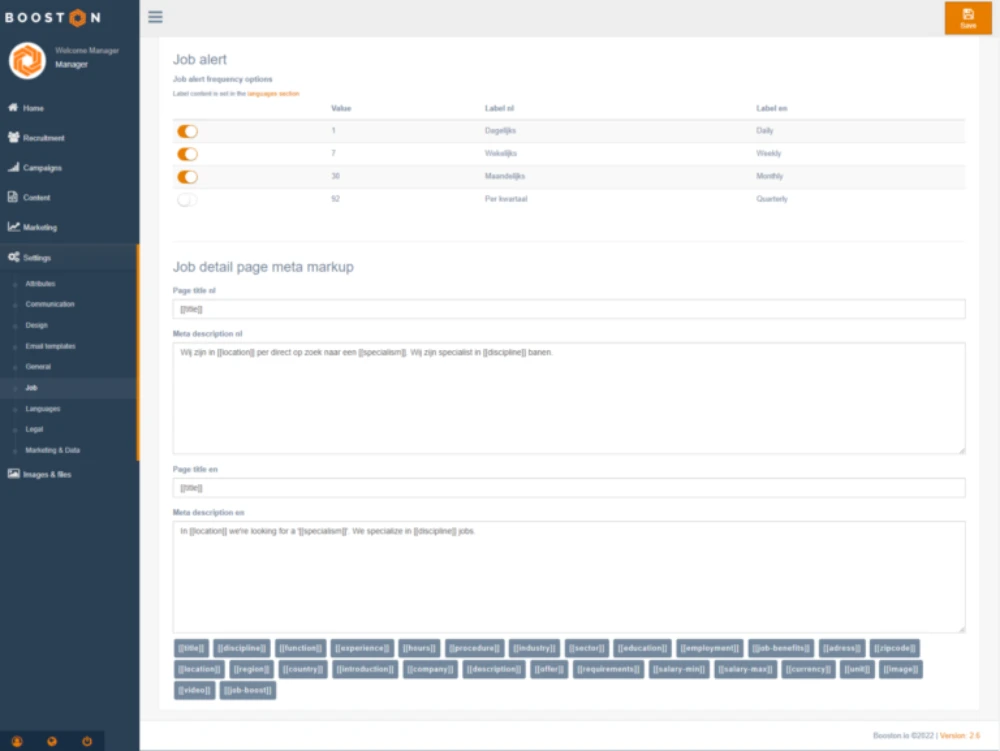This screenshot has height=751, width=1000.
Task: Open Recruitment section with people icon
Action: (x=43, y=138)
